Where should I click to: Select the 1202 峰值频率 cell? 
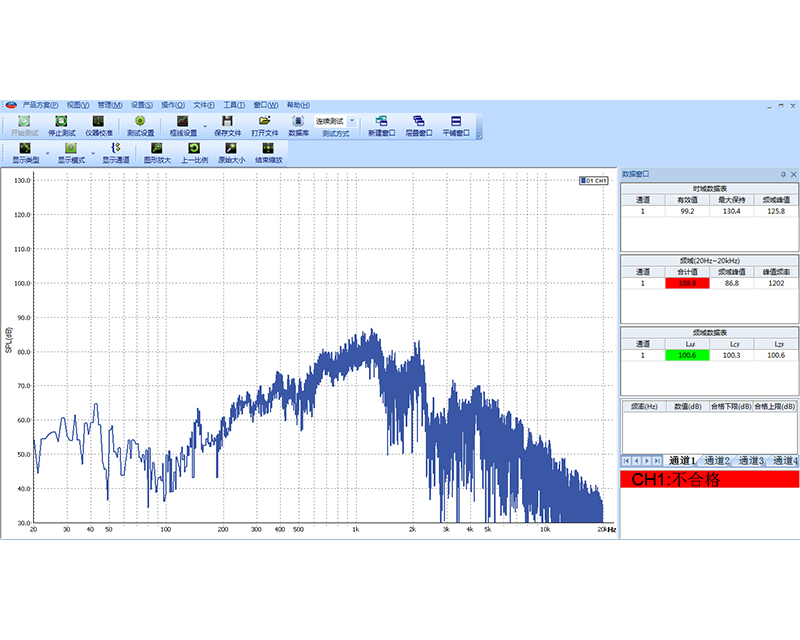click(x=777, y=283)
